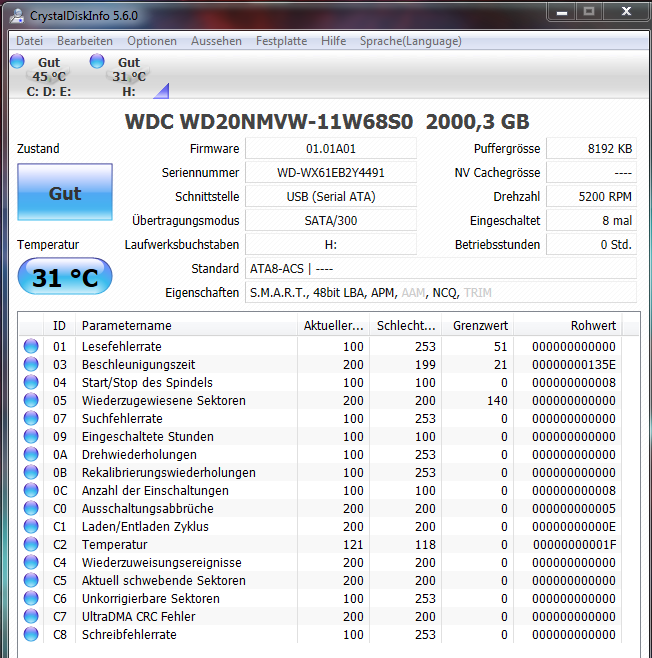
Task: Select the C: D: E: disk status orb
Action: point(17,61)
